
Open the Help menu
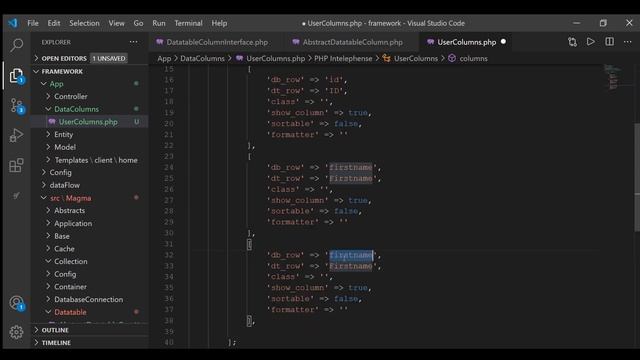(x=219, y=23)
